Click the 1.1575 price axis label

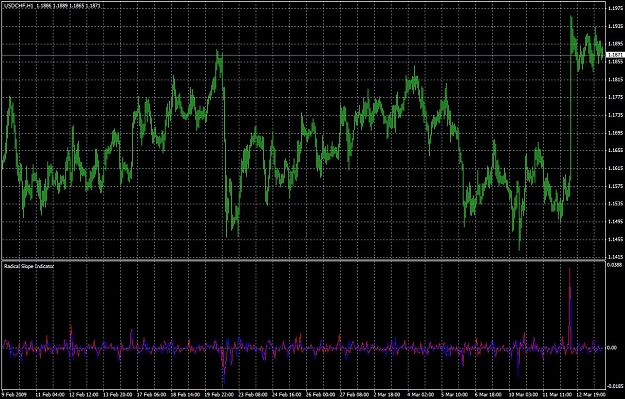click(616, 186)
